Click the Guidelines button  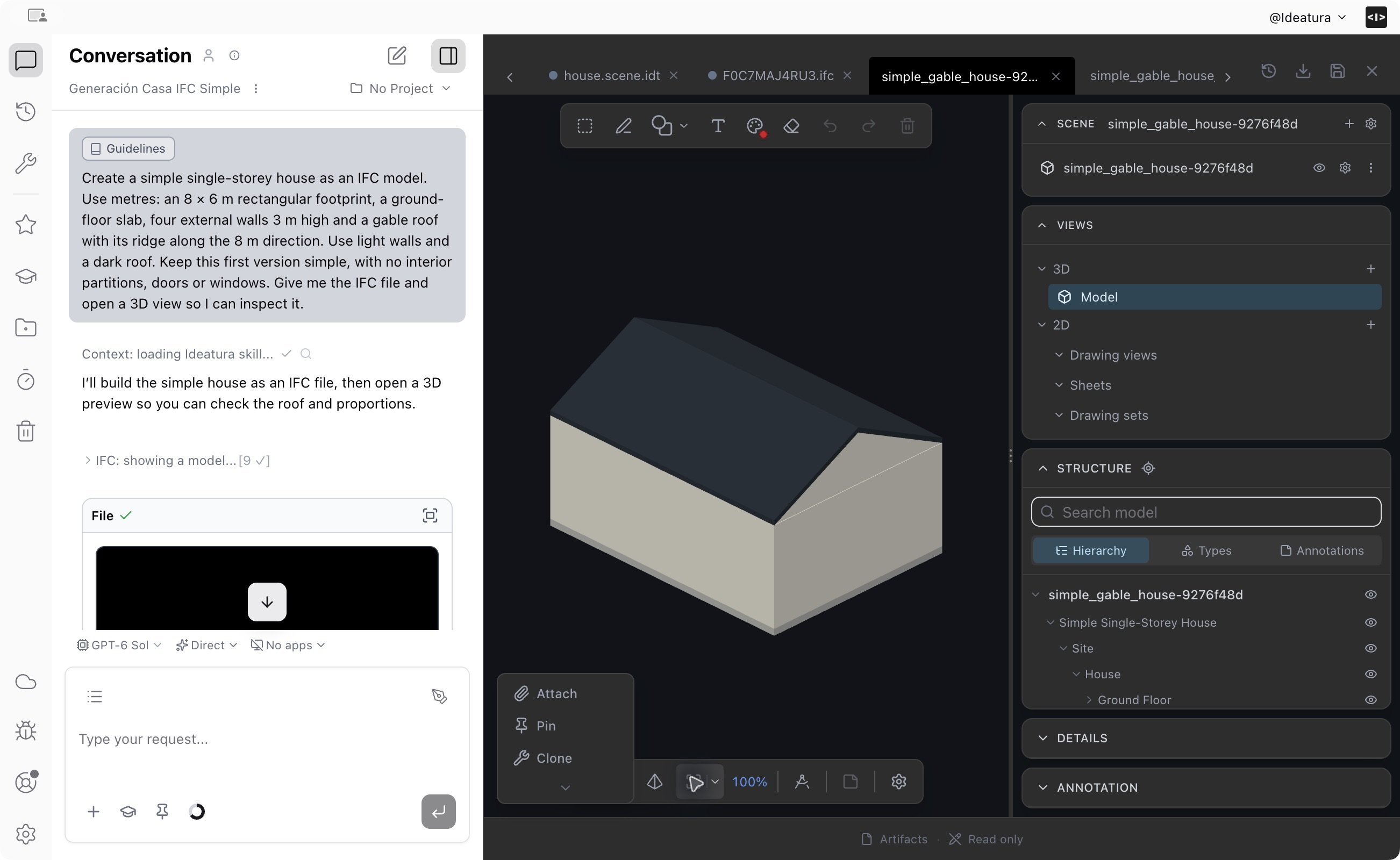[128, 148]
